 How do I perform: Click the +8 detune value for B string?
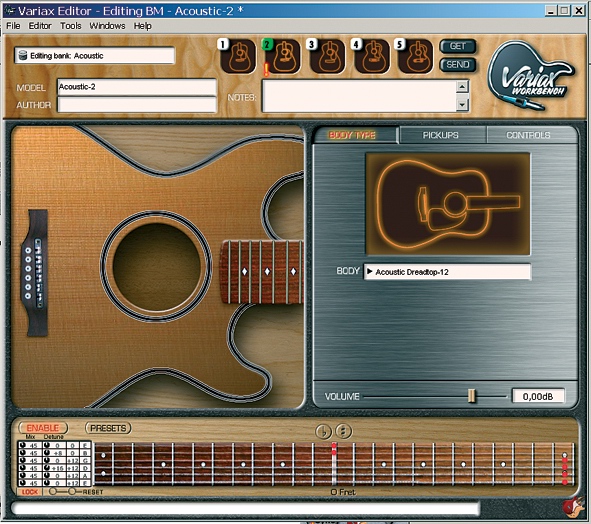tap(57, 453)
